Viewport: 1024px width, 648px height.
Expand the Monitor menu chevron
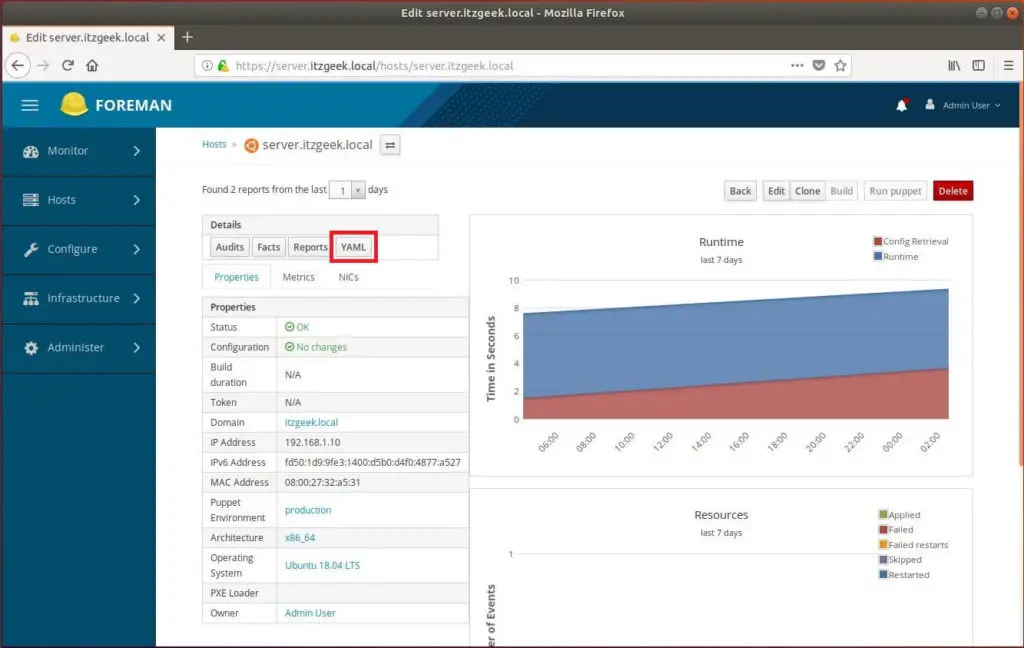(136, 151)
